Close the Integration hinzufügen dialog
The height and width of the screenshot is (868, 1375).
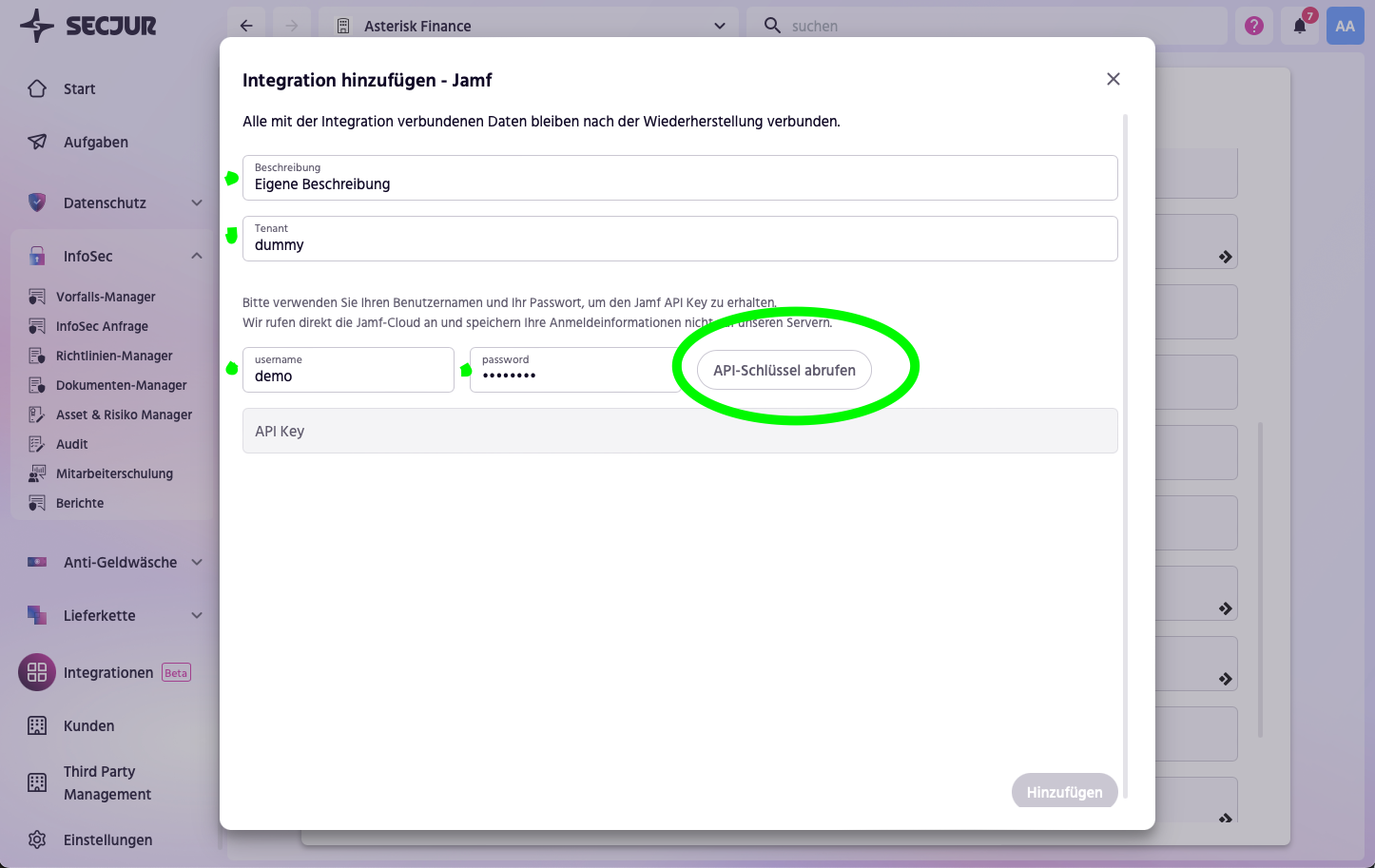[x=1114, y=79]
